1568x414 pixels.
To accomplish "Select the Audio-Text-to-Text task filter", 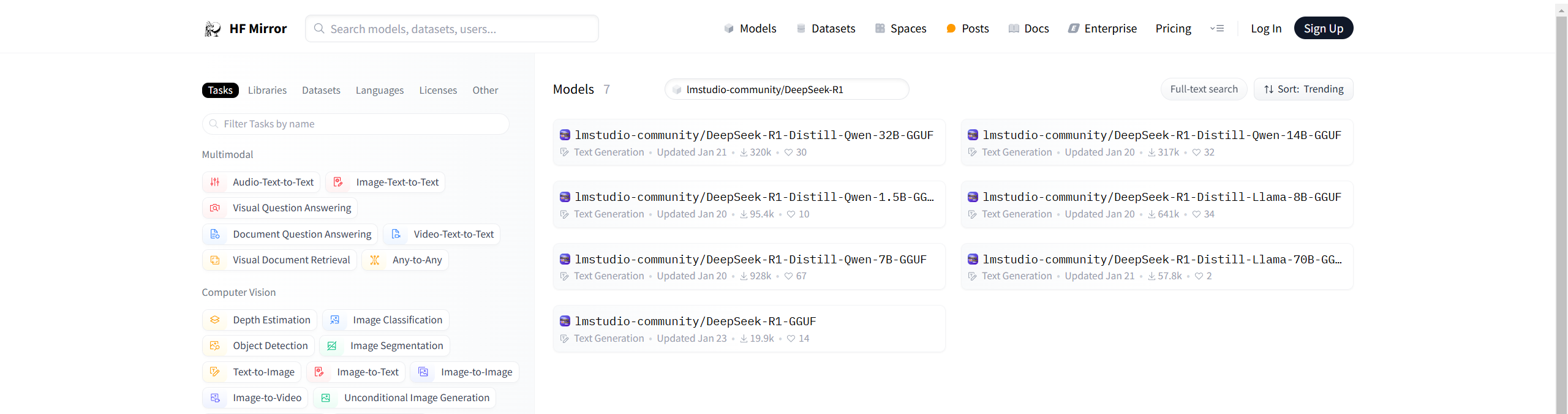I will pos(261,183).
